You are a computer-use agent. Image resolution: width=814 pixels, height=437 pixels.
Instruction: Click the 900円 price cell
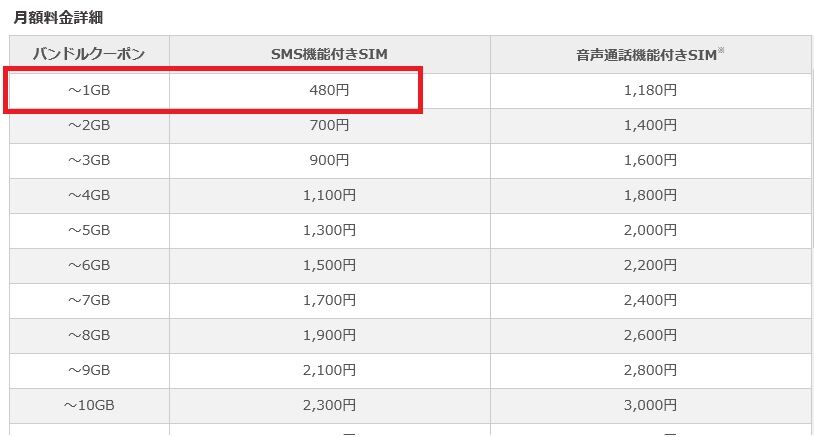point(329,160)
